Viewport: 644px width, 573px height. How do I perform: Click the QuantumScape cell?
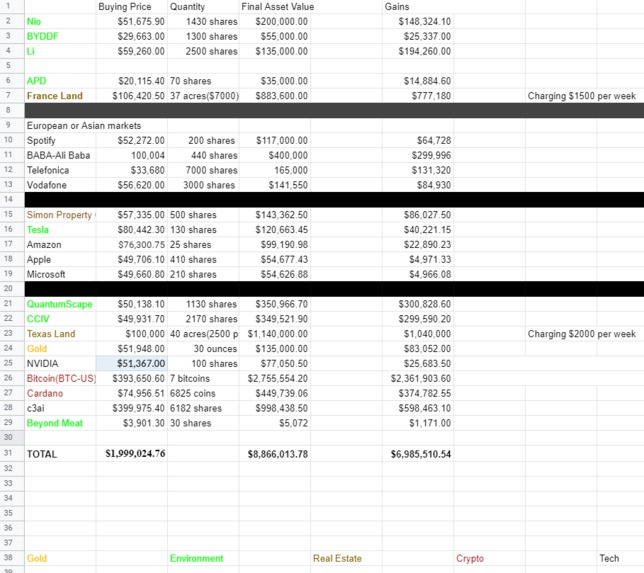[60, 304]
